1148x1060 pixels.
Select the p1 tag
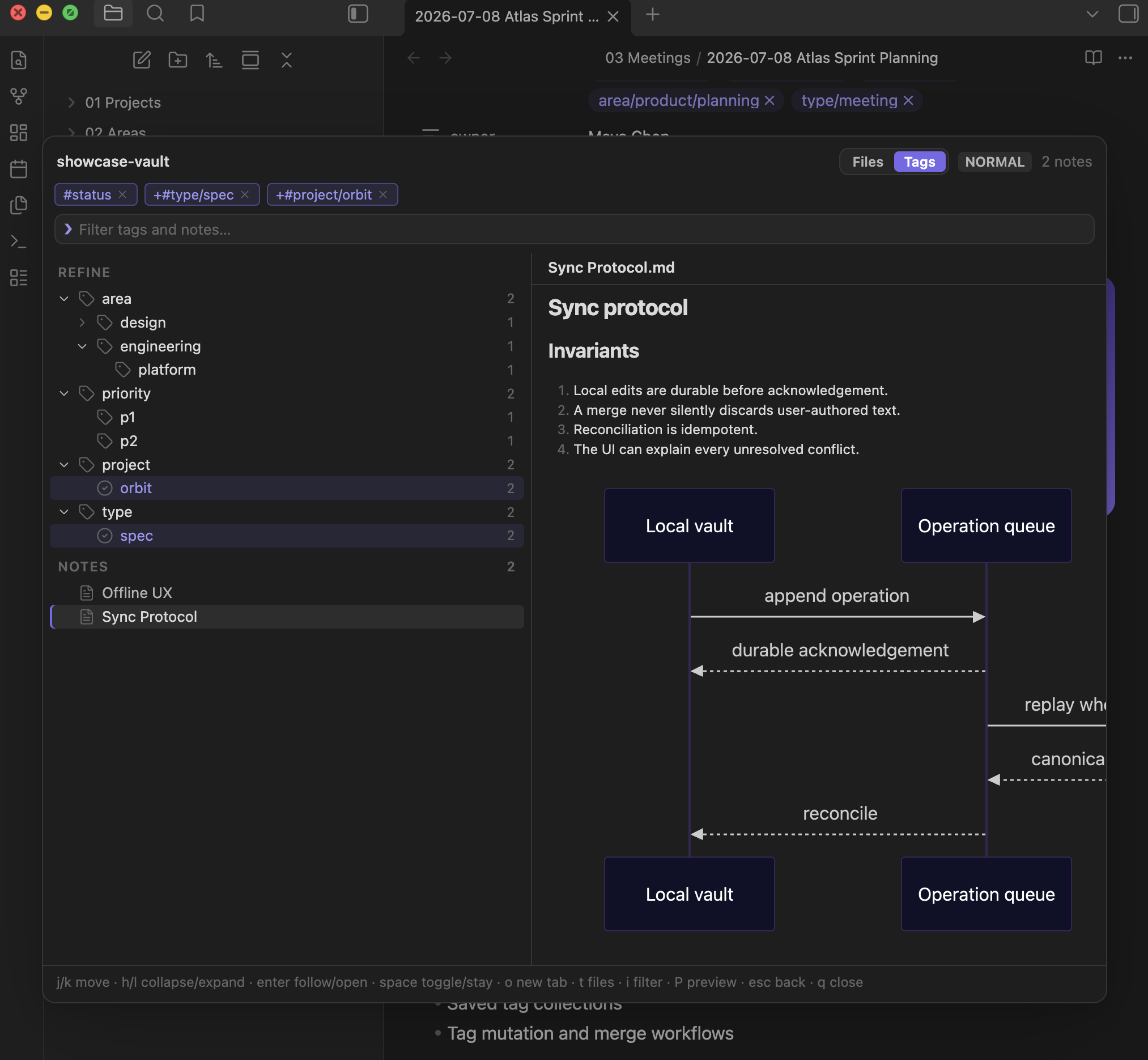(287, 417)
